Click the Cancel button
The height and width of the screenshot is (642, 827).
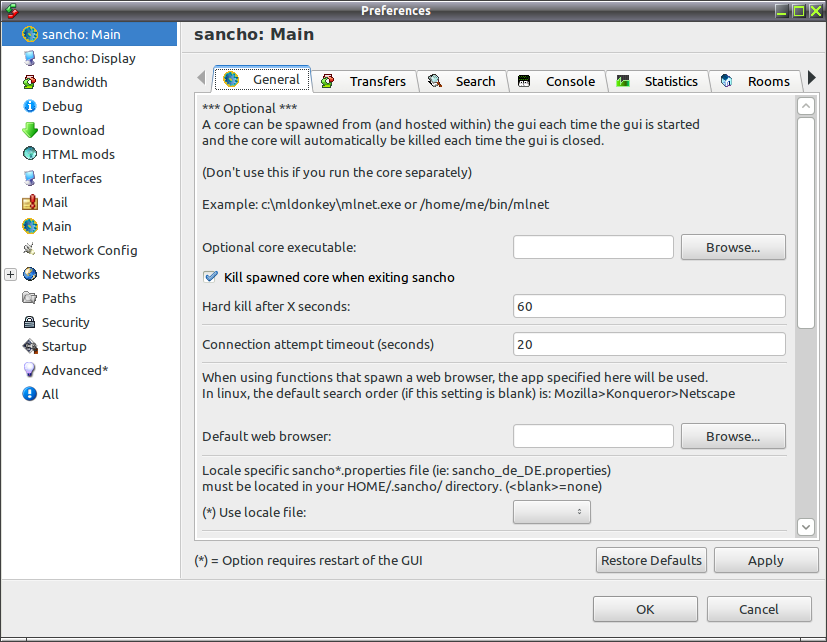[759, 609]
